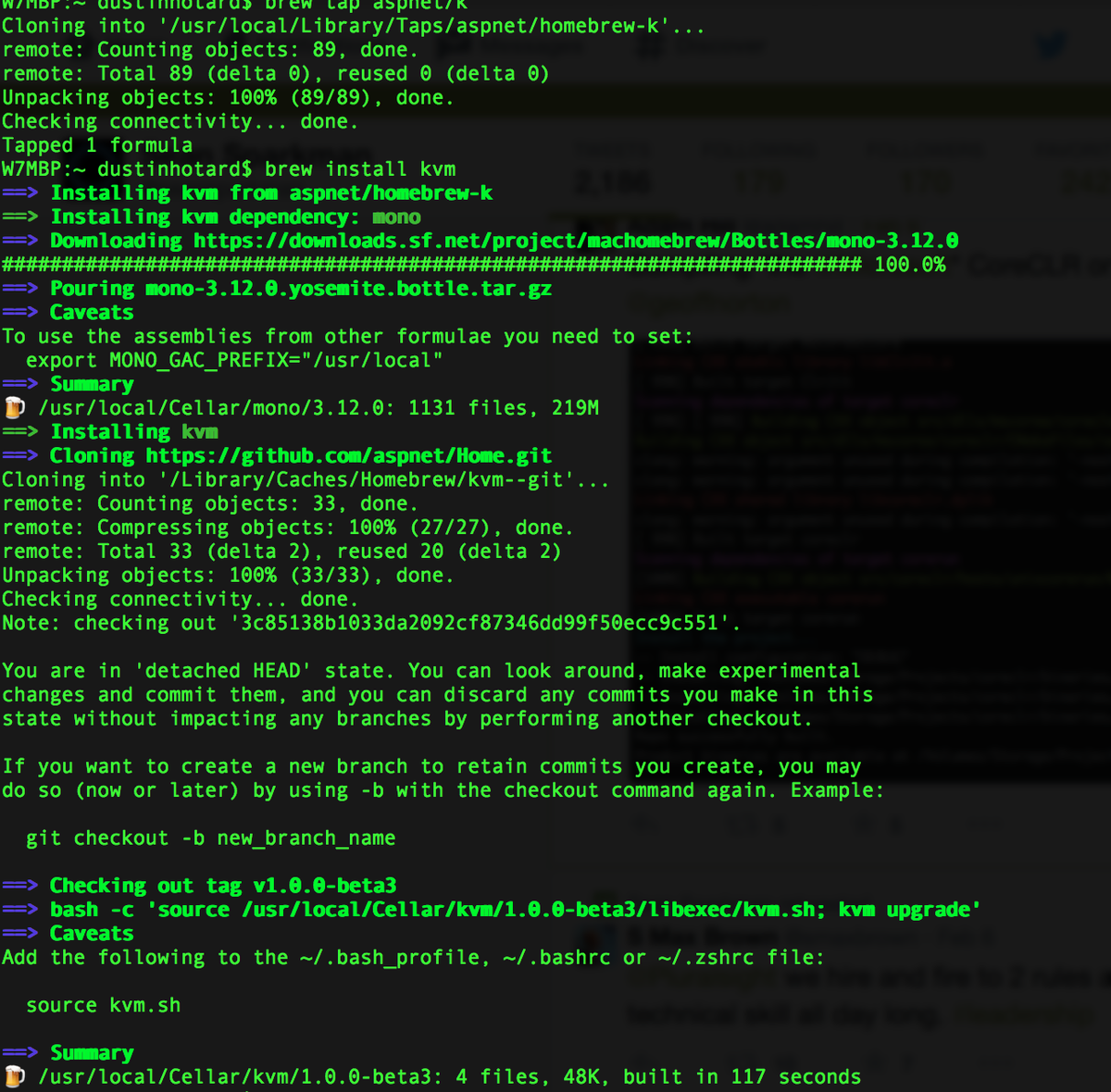Click 'Unpacking objects: 100% (89/89), done.'
1111x1092 pixels.
228,97
